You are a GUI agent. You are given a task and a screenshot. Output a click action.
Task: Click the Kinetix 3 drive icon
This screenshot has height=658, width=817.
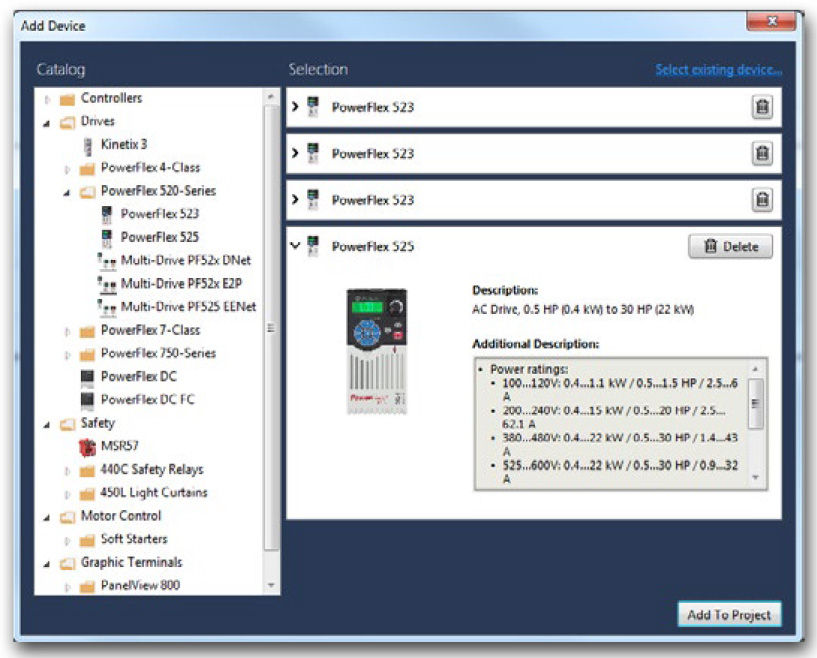coord(88,146)
